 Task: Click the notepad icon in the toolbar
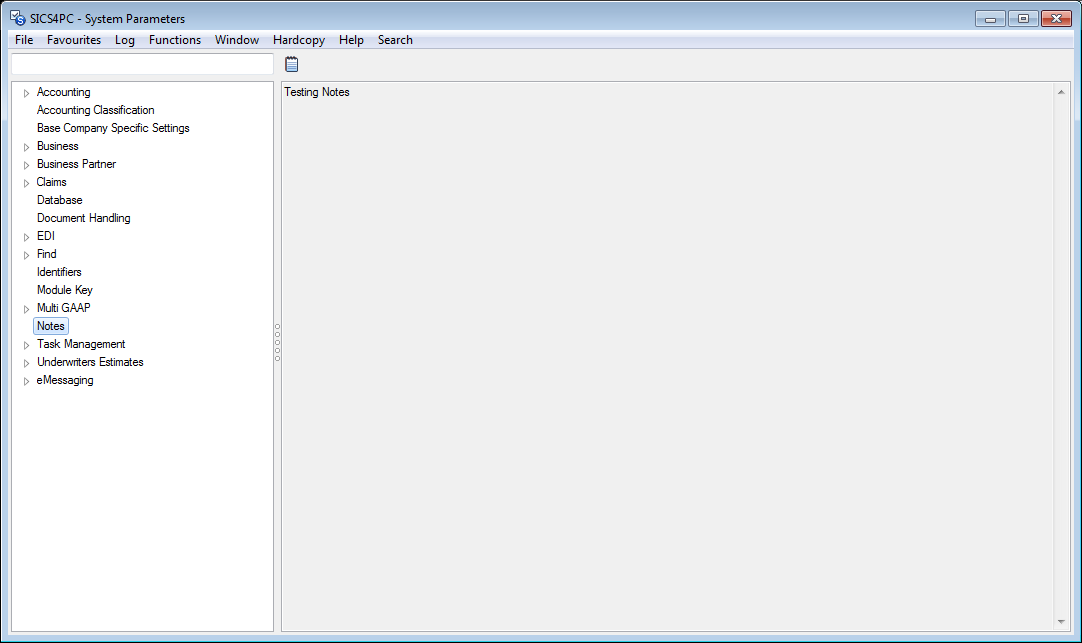[x=292, y=64]
